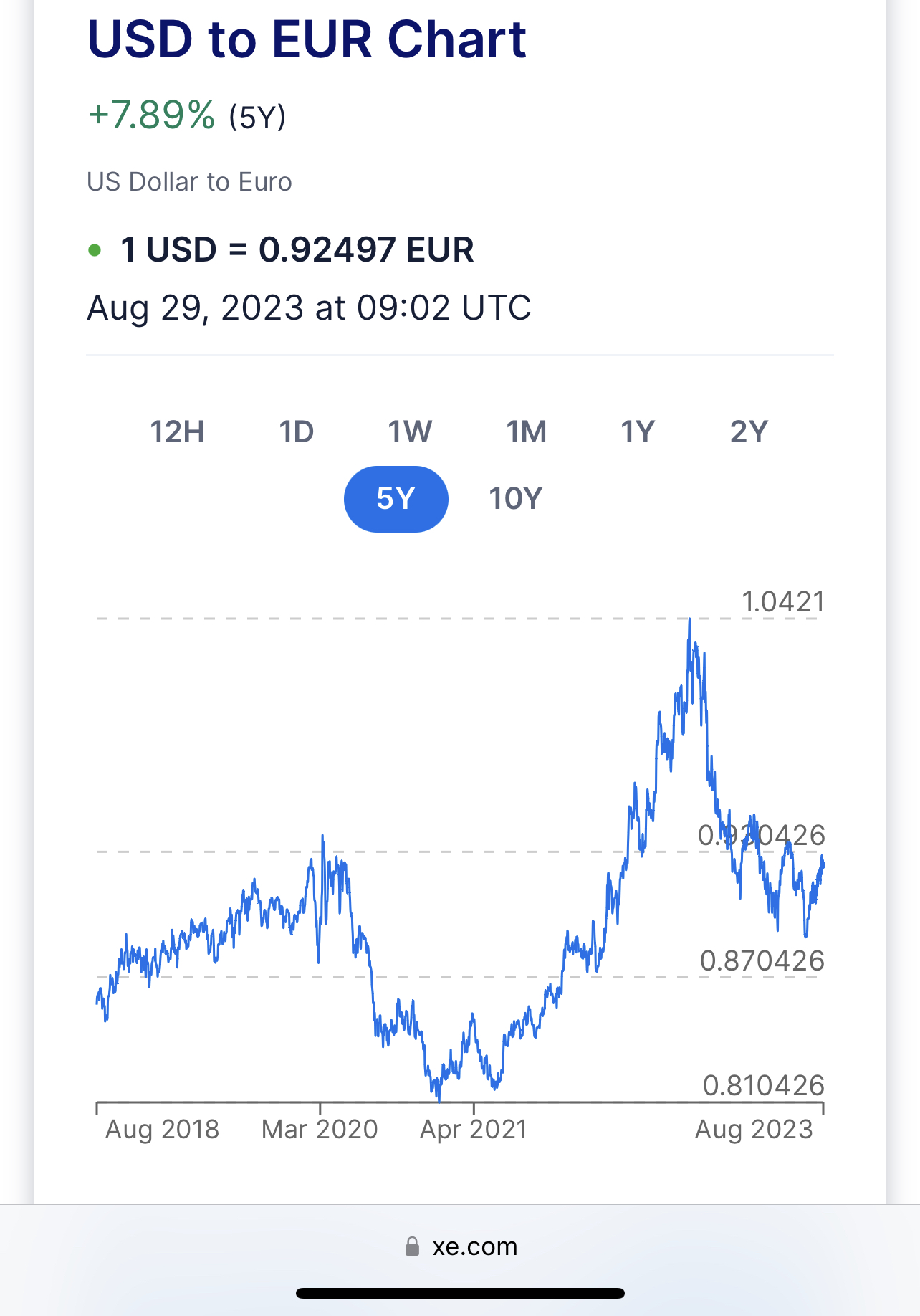Viewport: 920px width, 1316px height.
Task: Click the green live-rate dot indicator
Action: click(x=95, y=250)
